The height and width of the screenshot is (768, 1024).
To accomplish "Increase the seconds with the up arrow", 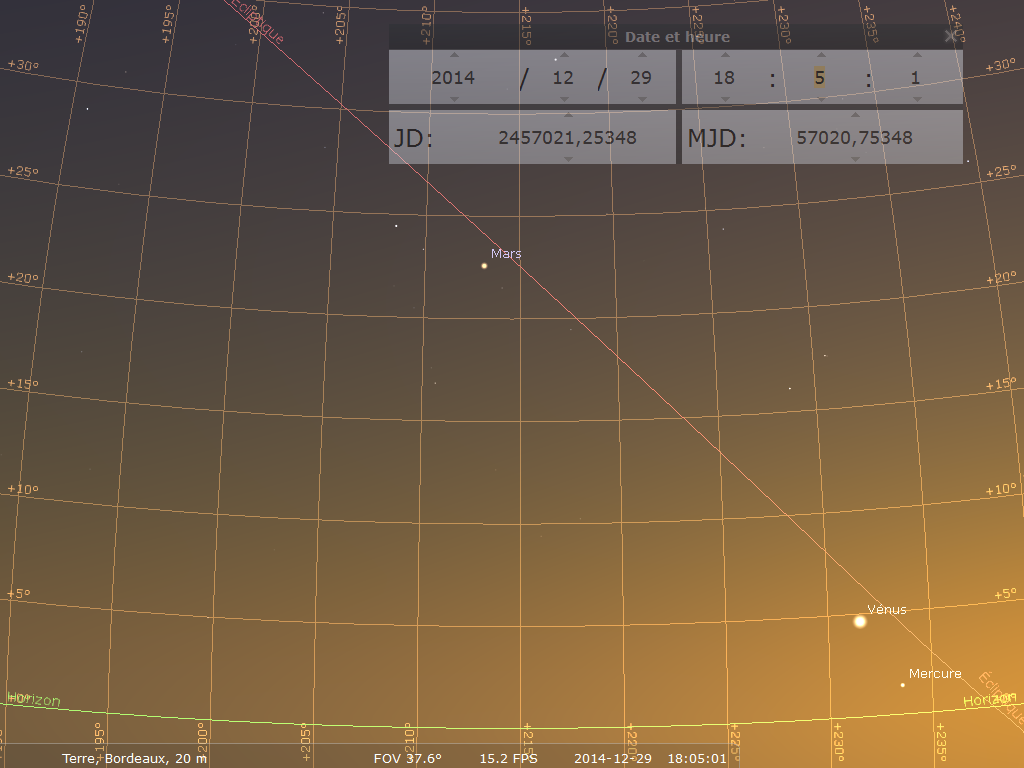I will point(916,56).
